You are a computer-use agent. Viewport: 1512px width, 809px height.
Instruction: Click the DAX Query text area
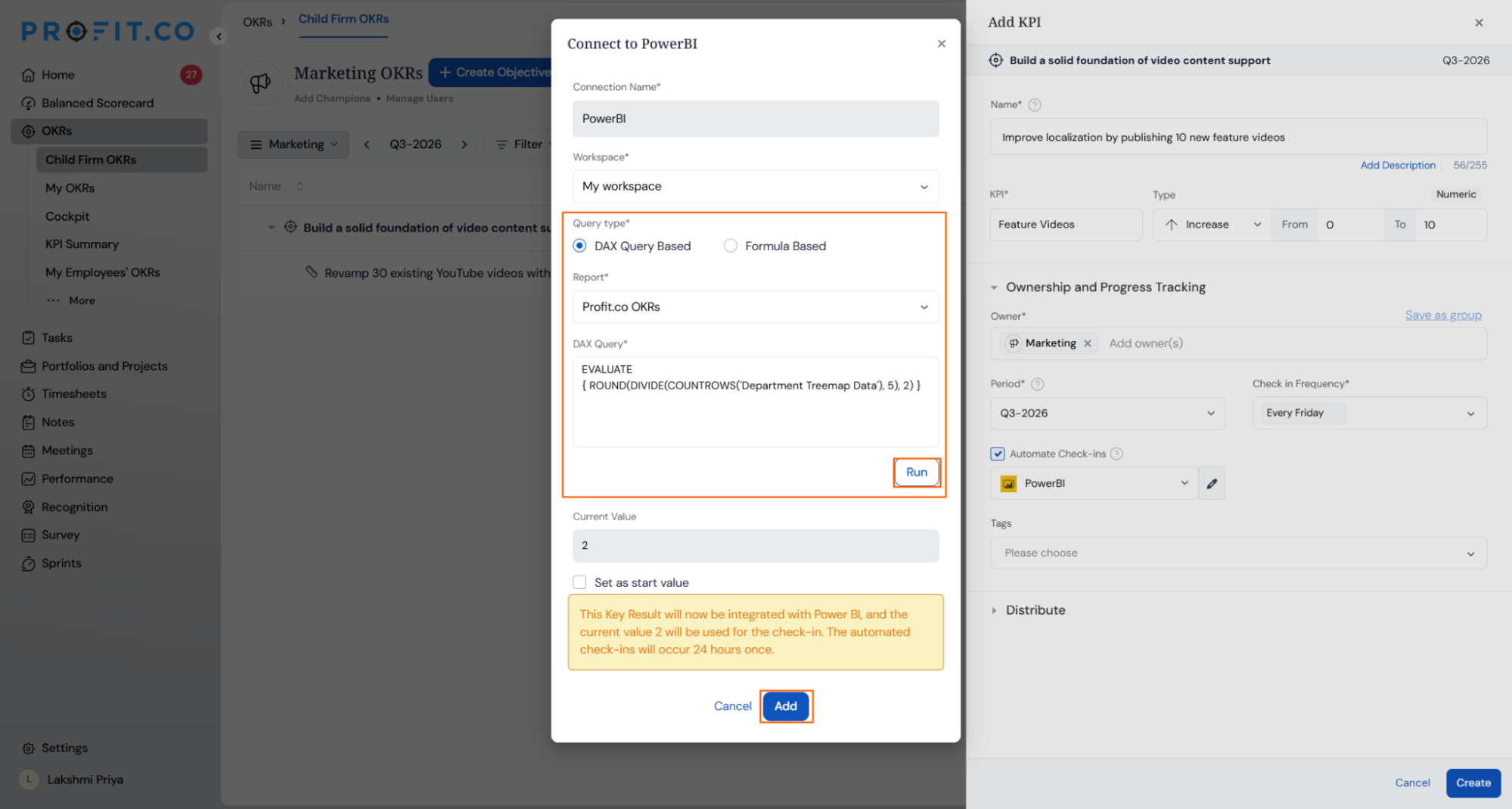point(756,402)
